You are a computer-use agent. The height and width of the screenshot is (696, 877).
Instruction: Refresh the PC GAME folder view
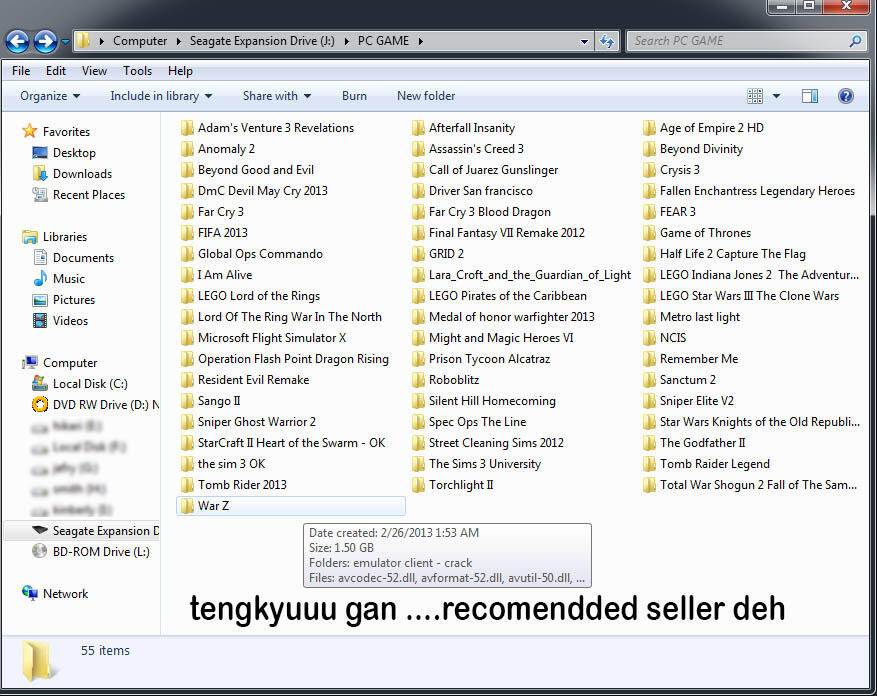click(x=607, y=41)
